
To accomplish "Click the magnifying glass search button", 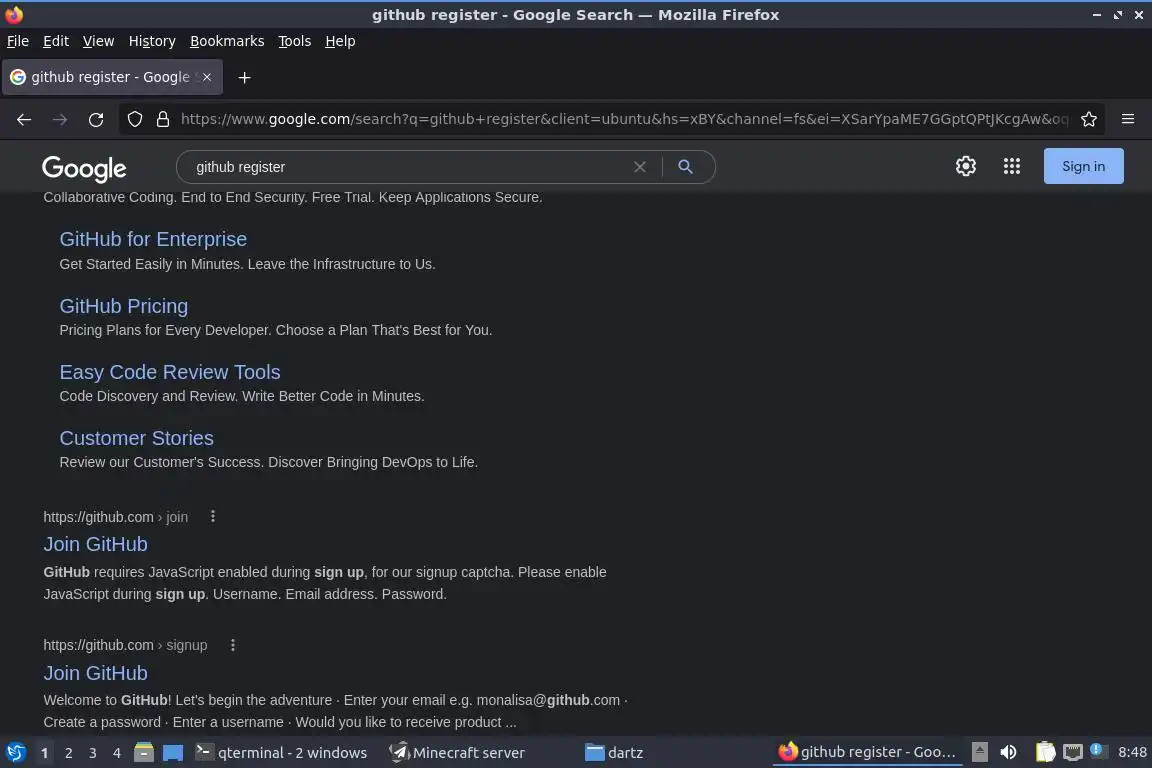I will [685, 167].
